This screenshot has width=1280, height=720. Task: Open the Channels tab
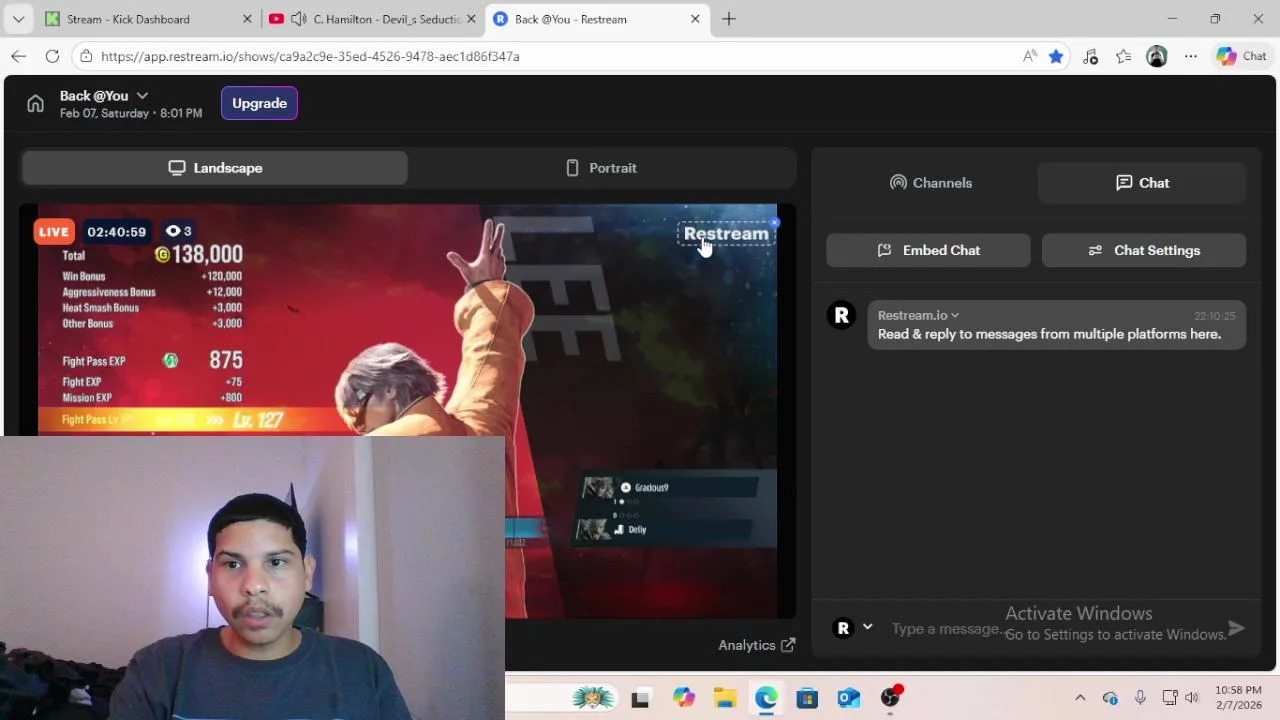[931, 183]
